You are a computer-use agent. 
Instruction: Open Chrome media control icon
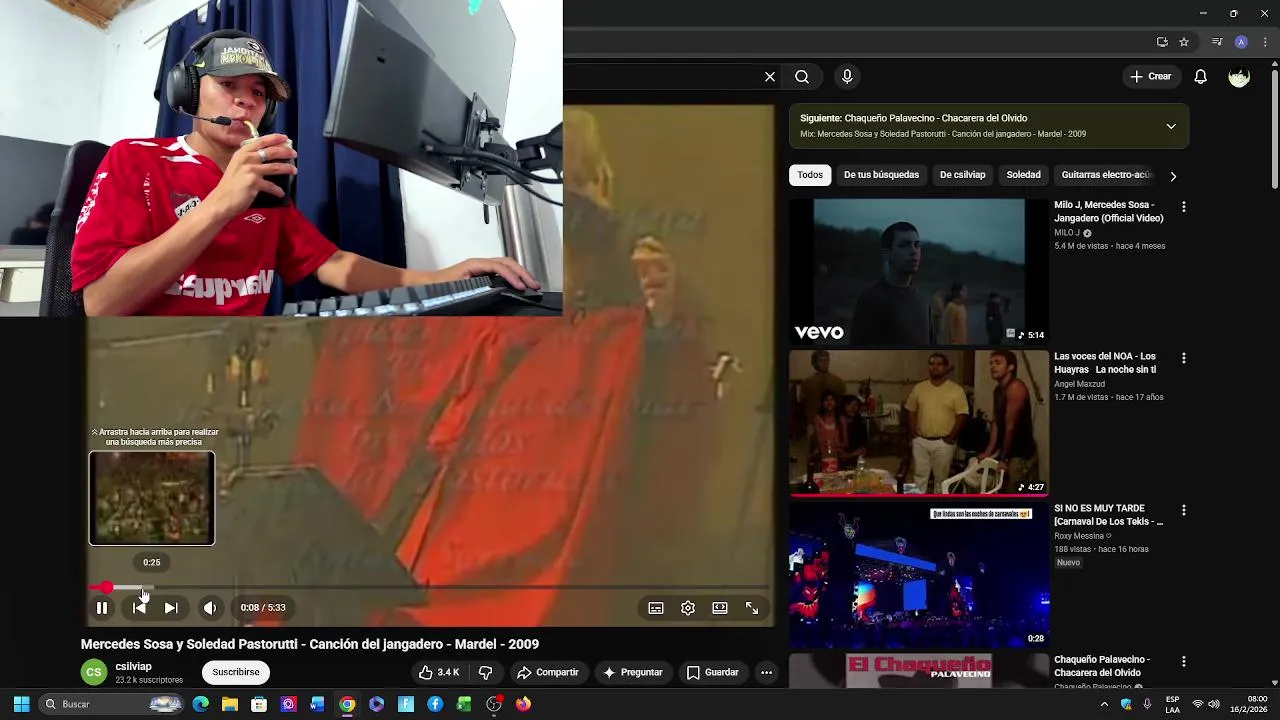point(1217,42)
